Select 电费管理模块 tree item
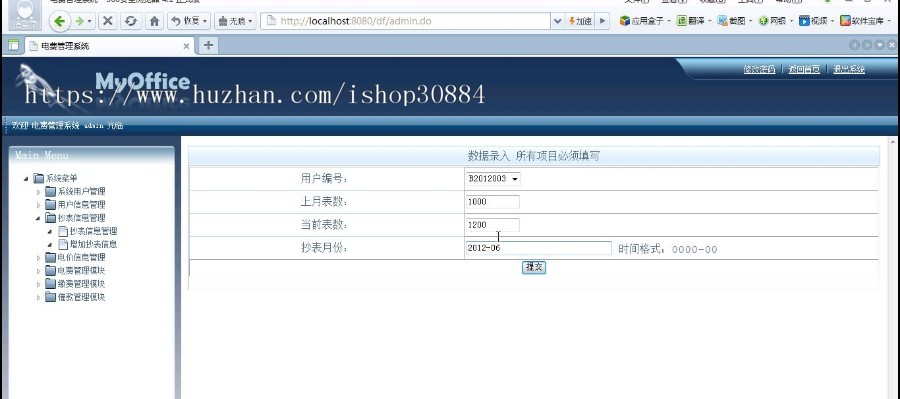The width and height of the screenshot is (900, 399). (x=82, y=270)
